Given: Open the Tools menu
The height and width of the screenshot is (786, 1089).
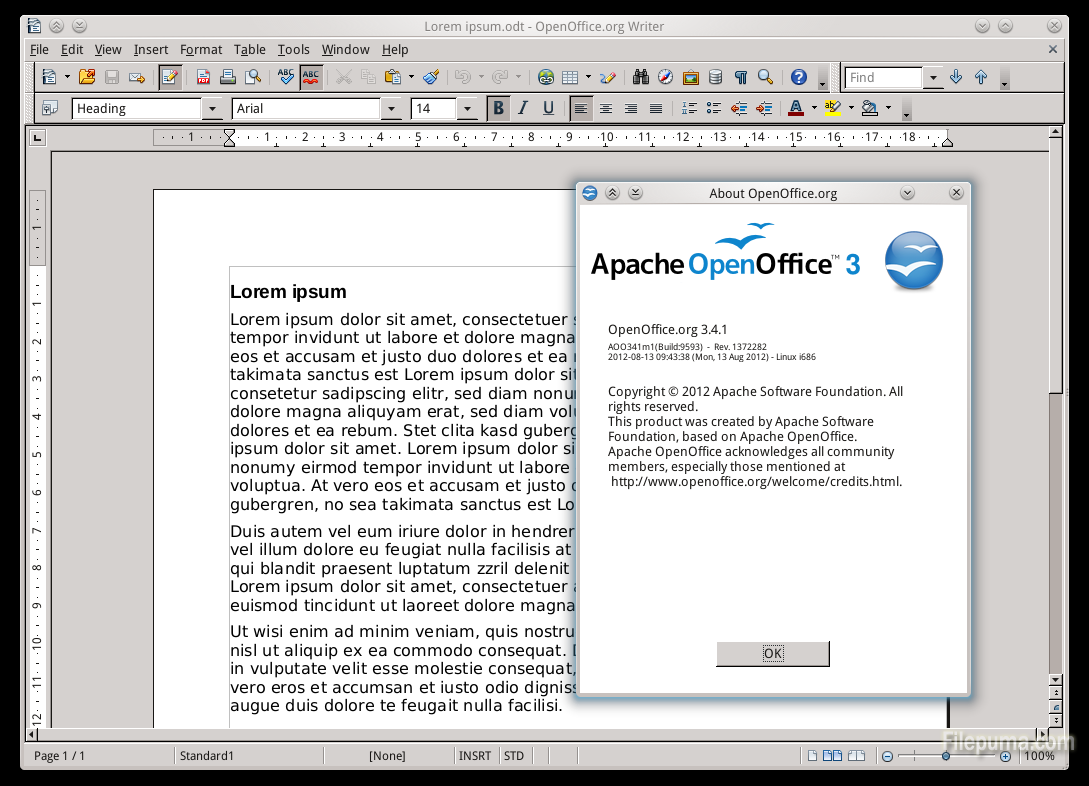Looking at the screenshot, I should pyautogui.click(x=293, y=49).
